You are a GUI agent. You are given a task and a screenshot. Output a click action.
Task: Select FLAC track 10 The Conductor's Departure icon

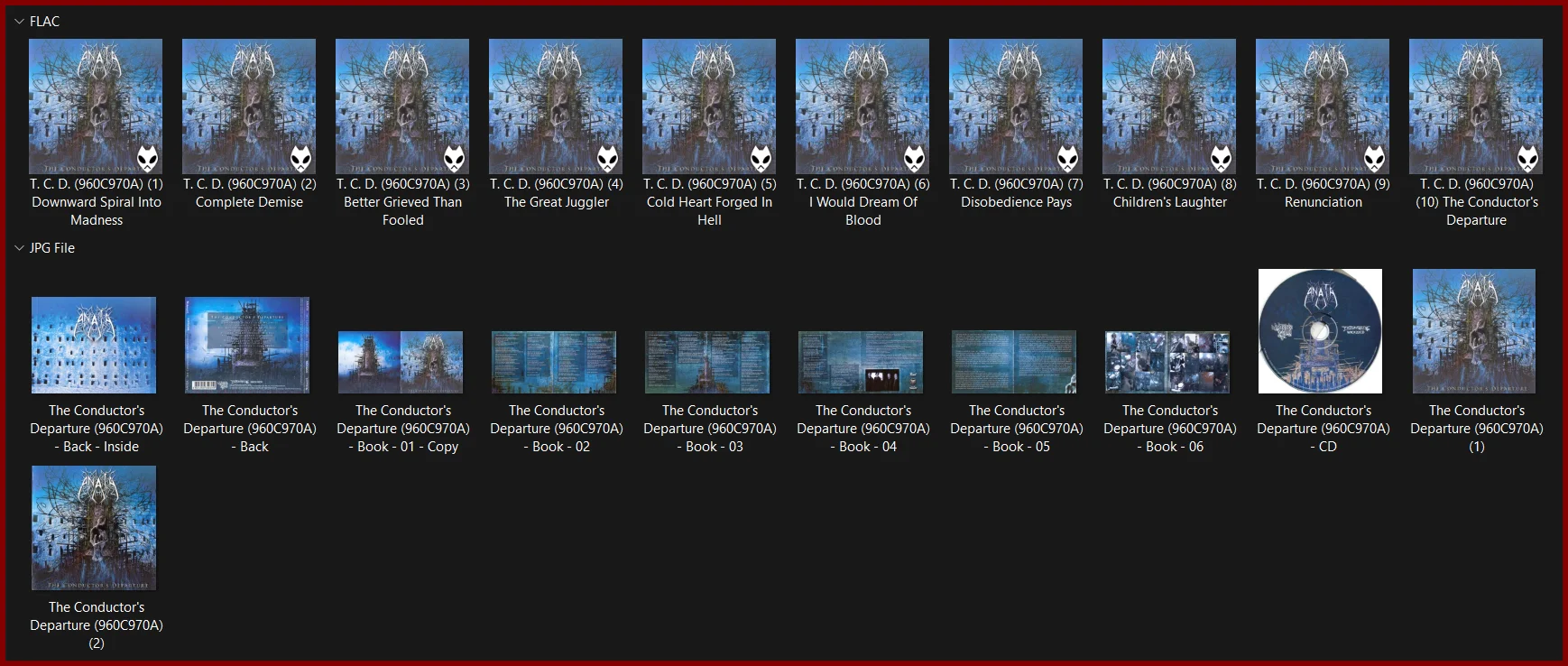[x=1476, y=106]
